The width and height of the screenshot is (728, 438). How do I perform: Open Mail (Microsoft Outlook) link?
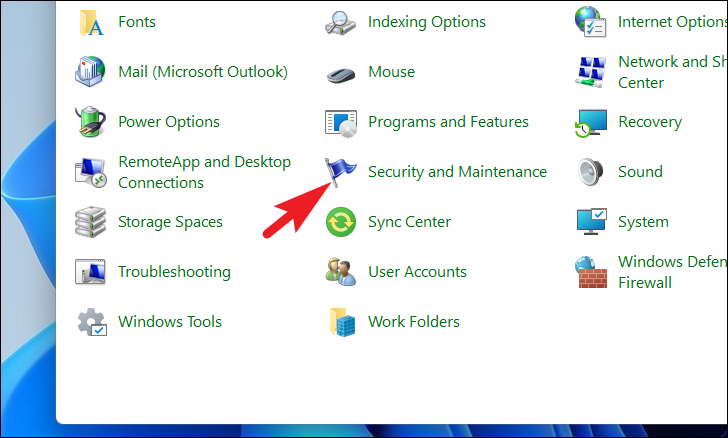coord(203,72)
